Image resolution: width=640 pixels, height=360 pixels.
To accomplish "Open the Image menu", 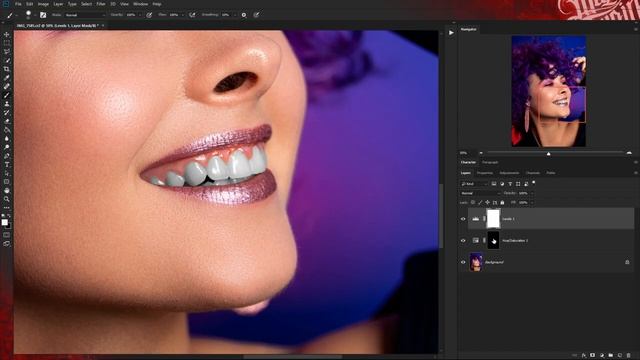I will point(43,4).
